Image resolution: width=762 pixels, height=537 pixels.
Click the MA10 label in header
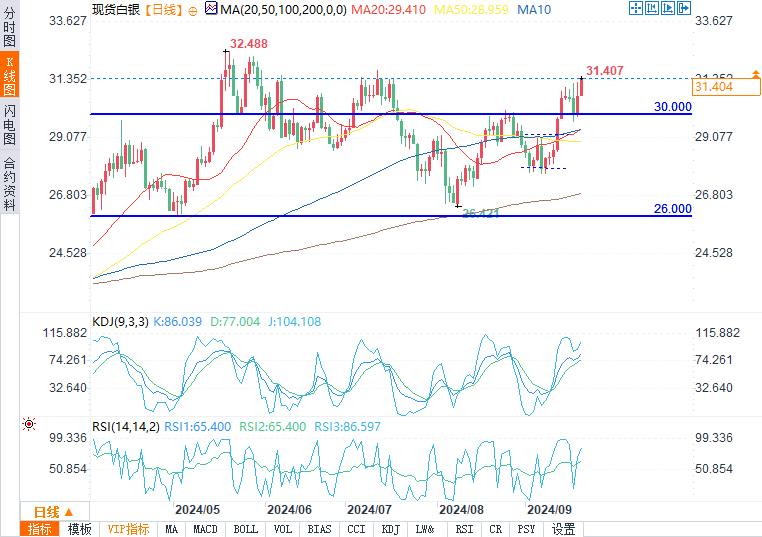pos(534,9)
